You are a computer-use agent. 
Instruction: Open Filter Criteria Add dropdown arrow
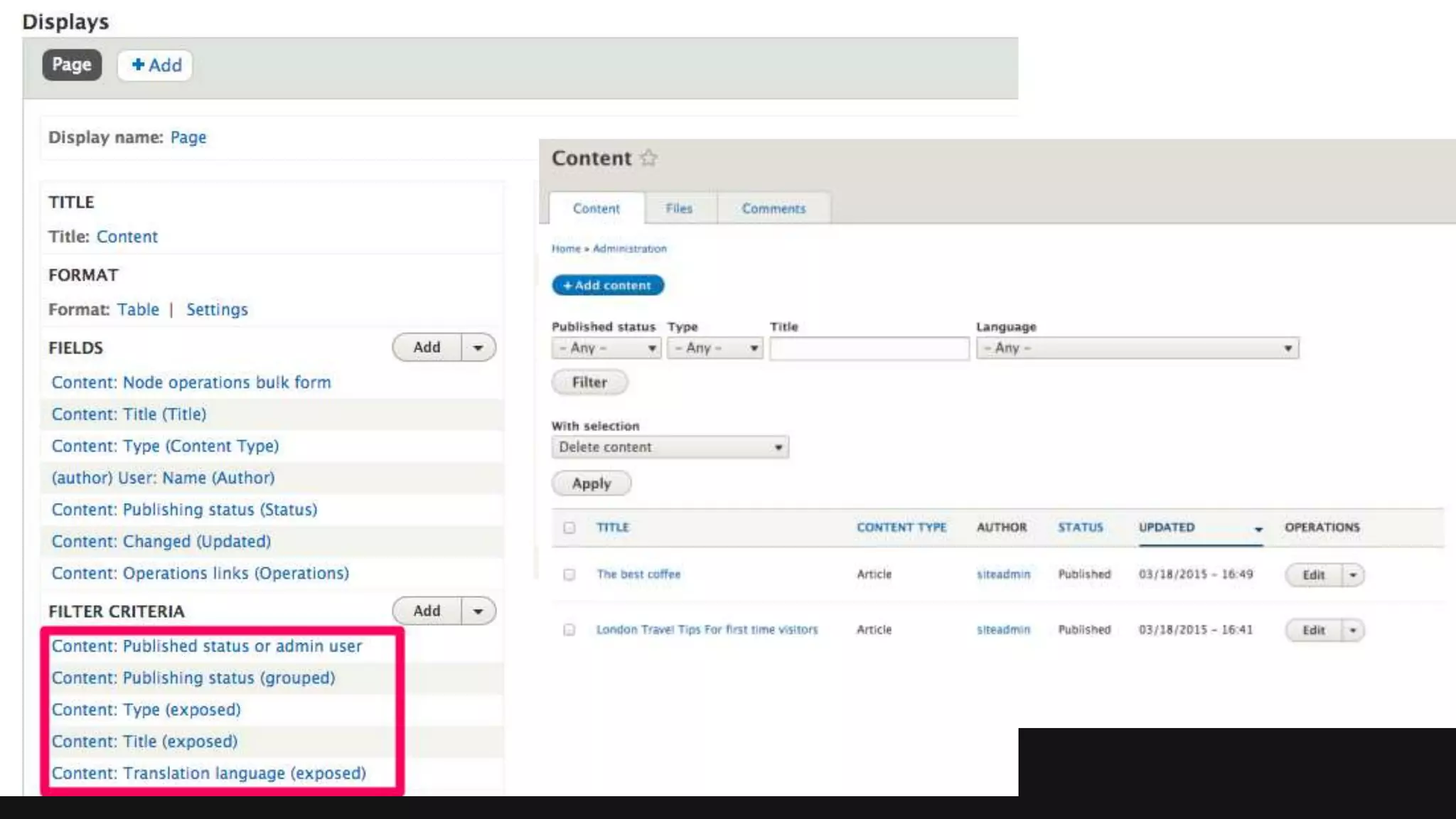coord(478,611)
